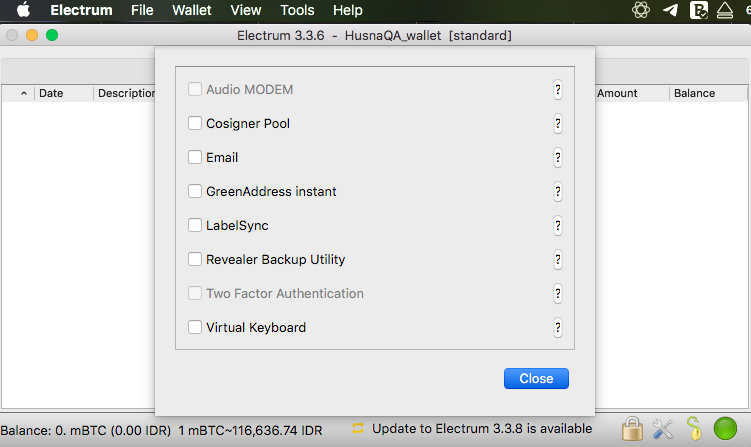Open help for Cosigner Pool plugin
This screenshot has width=751, height=447.
click(x=558, y=124)
